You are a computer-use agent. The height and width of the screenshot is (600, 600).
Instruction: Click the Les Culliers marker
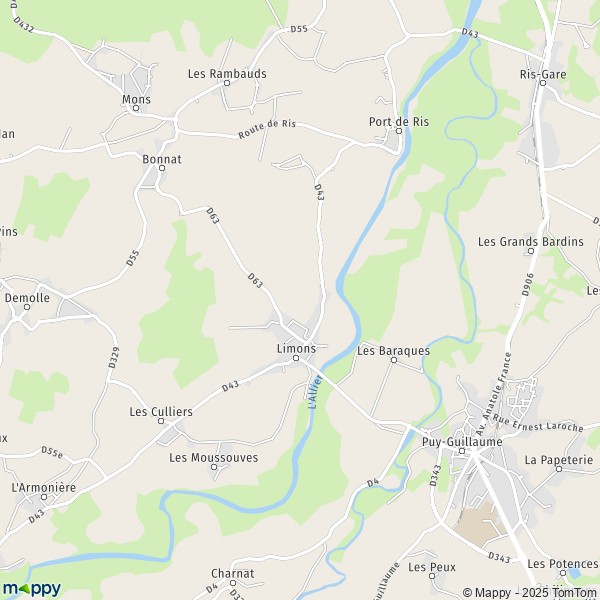pyautogui.click(x=161, y=421)
